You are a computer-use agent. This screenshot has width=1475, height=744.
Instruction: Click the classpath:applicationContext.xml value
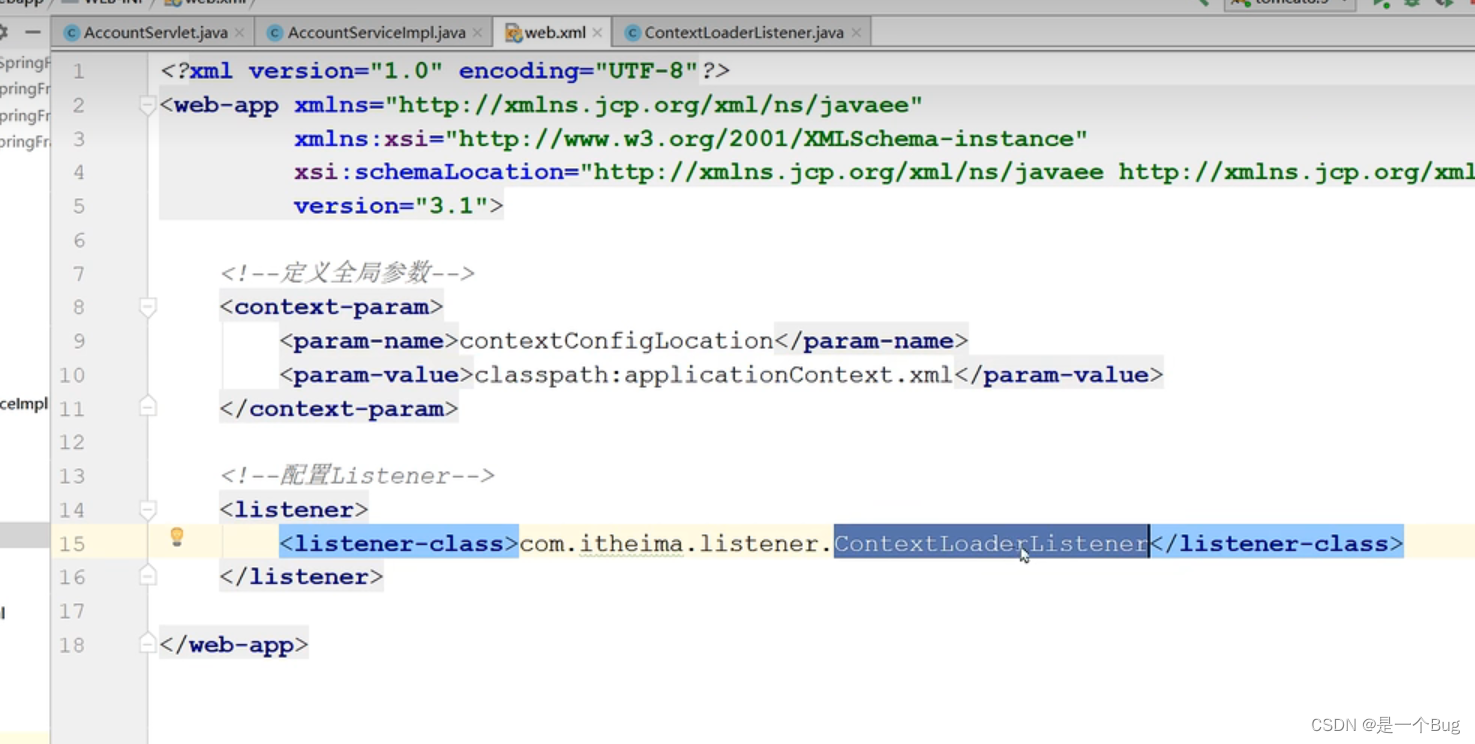click(x=713, y=375)
